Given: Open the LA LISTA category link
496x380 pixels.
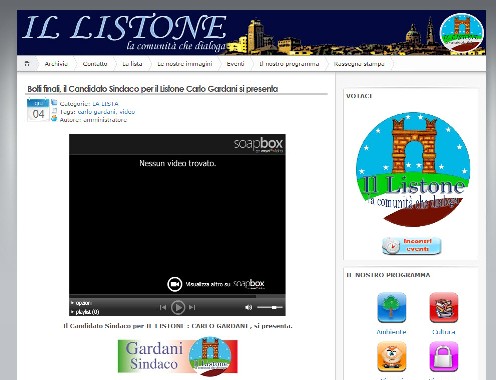Looking at the screenshot, I should (105, 104).
